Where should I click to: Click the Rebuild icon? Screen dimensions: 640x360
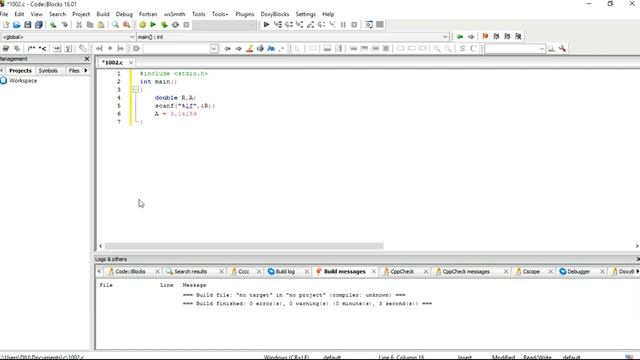pyautogui.click(x=175, y=25)
